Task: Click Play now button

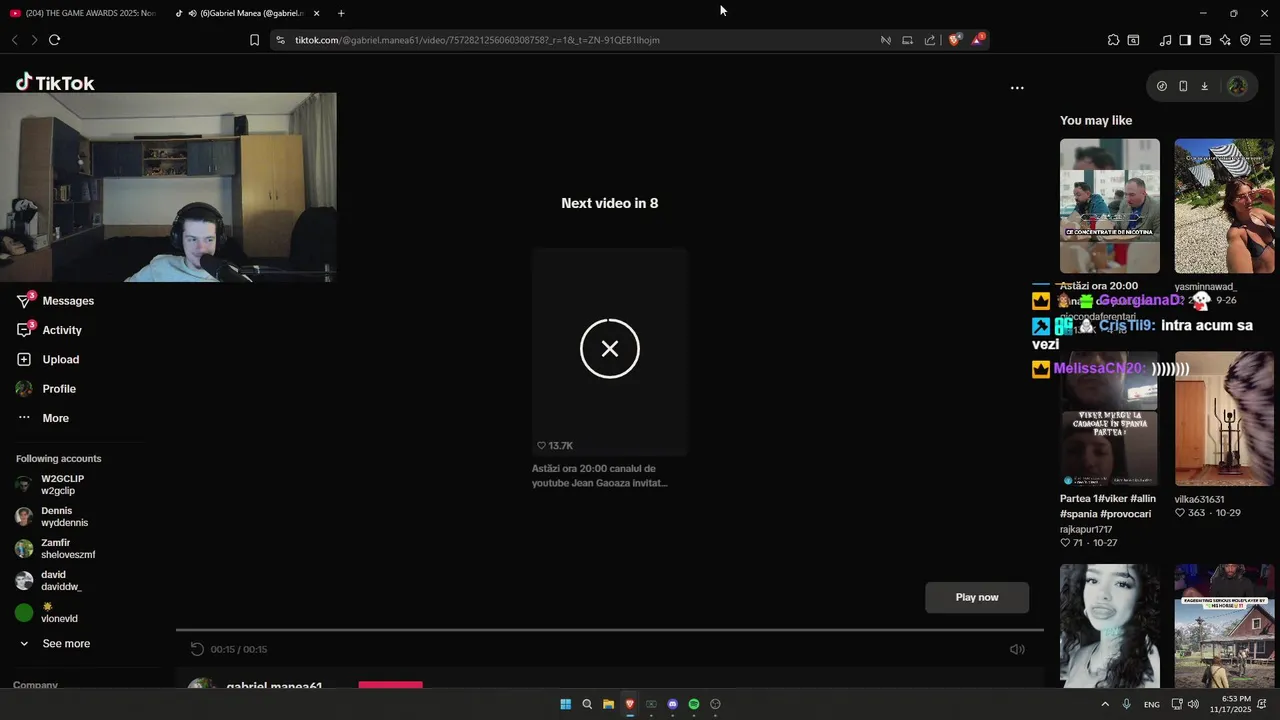Action: click(977, 597)
